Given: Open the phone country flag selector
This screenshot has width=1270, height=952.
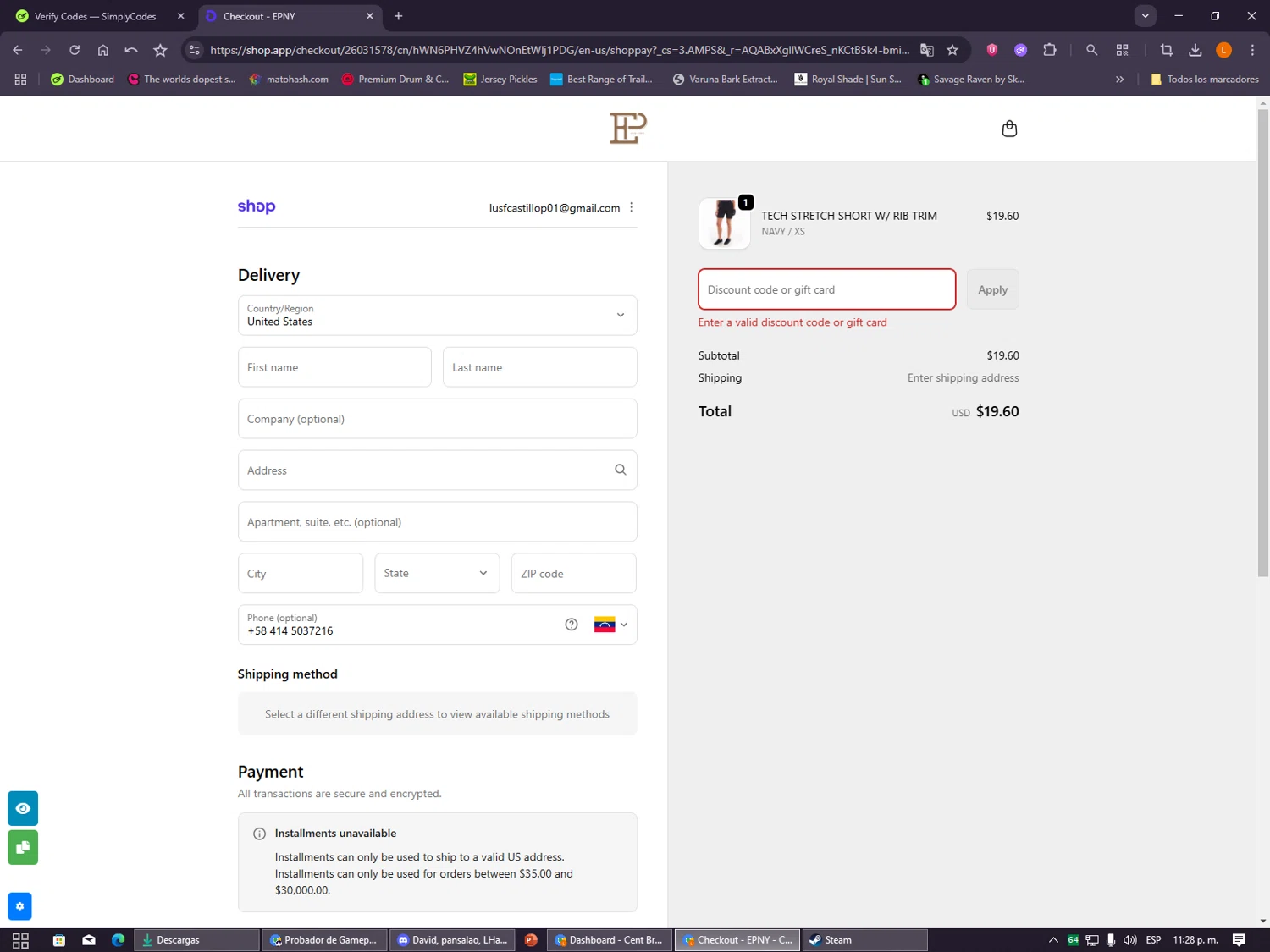Looking at the screenshot, I should pos(611,625).
